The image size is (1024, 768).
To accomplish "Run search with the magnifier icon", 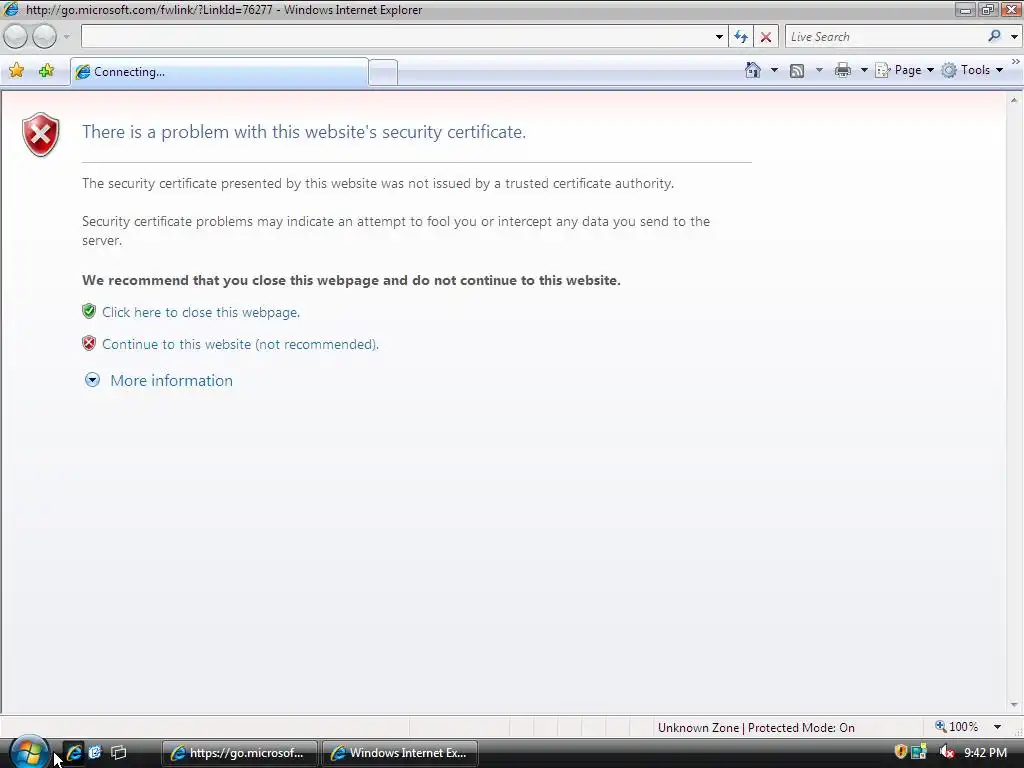I will tap(994, 36).
